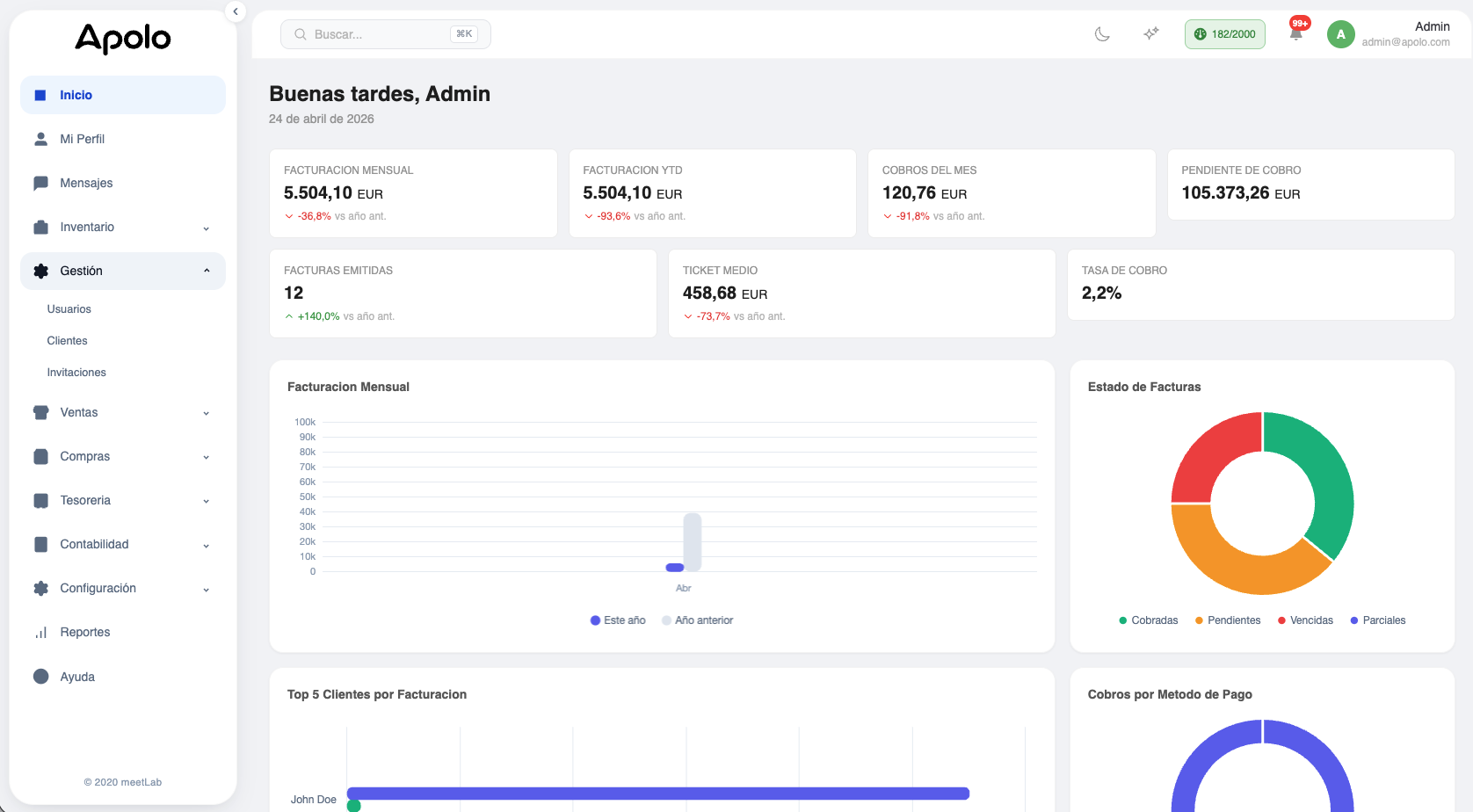The image size is (1473, 812).
Task: Open Reportes menu label
Action: (x=85, y=632)
